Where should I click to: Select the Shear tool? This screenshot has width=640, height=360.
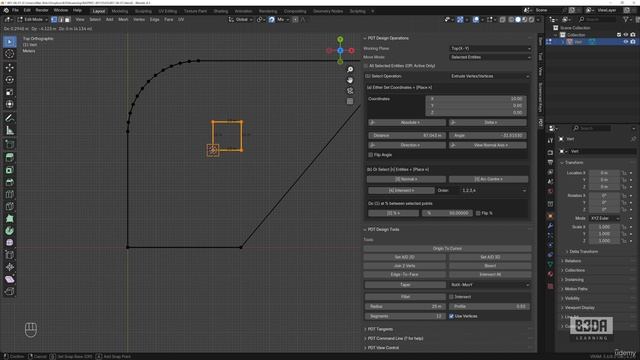tap(10, 280)
